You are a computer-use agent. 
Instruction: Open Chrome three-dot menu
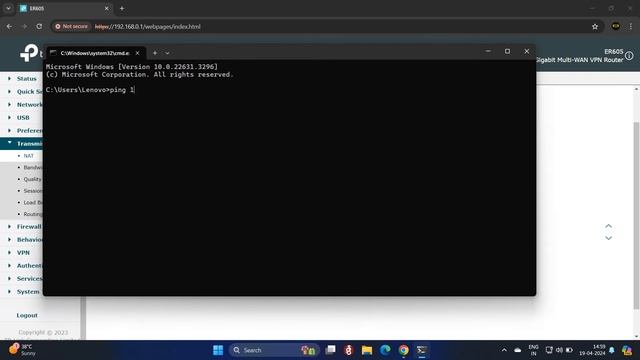[631, 27]
